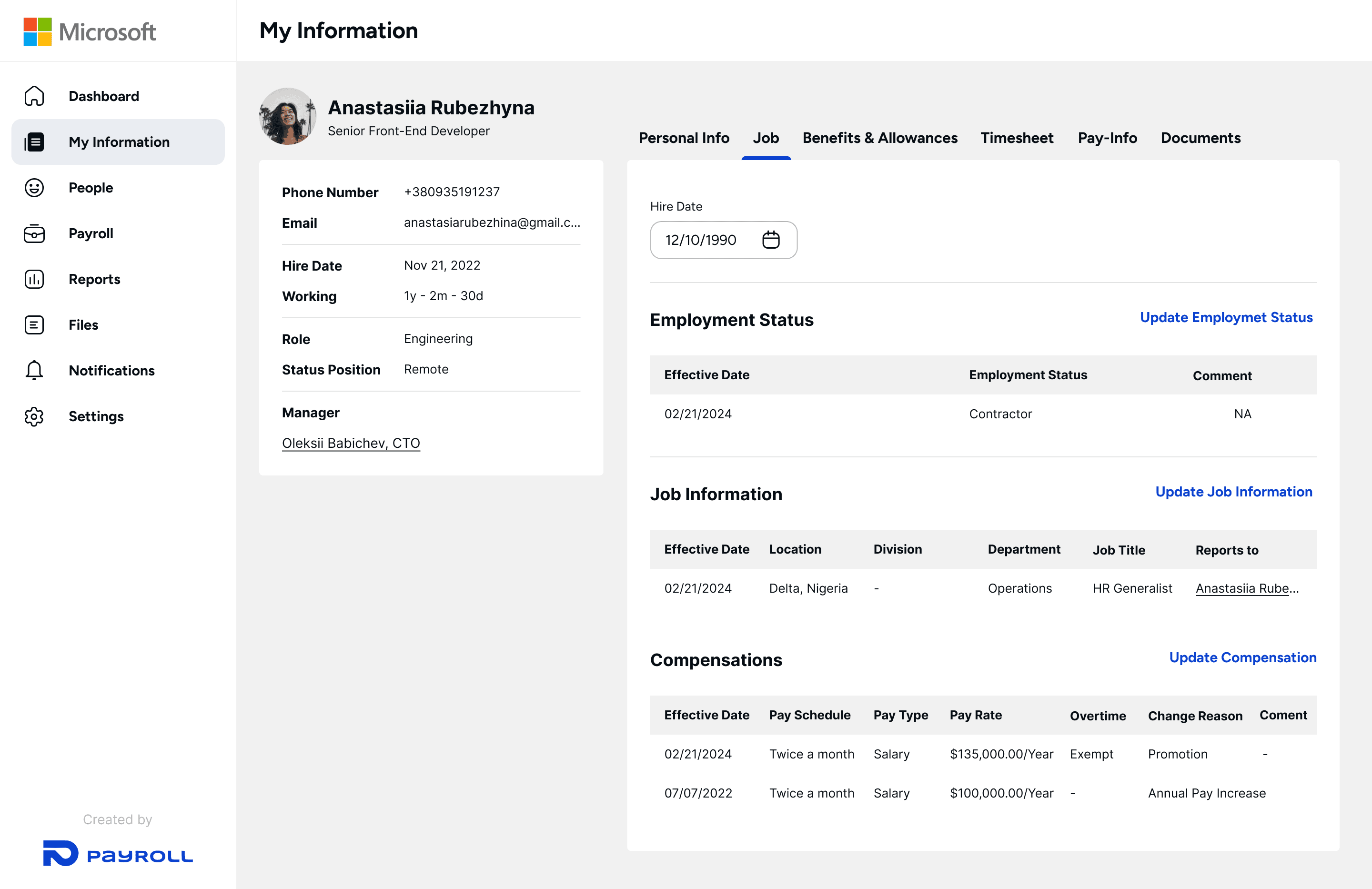Click Update Employmet Status link
Screen dimensions: 1372x889
1226,318
